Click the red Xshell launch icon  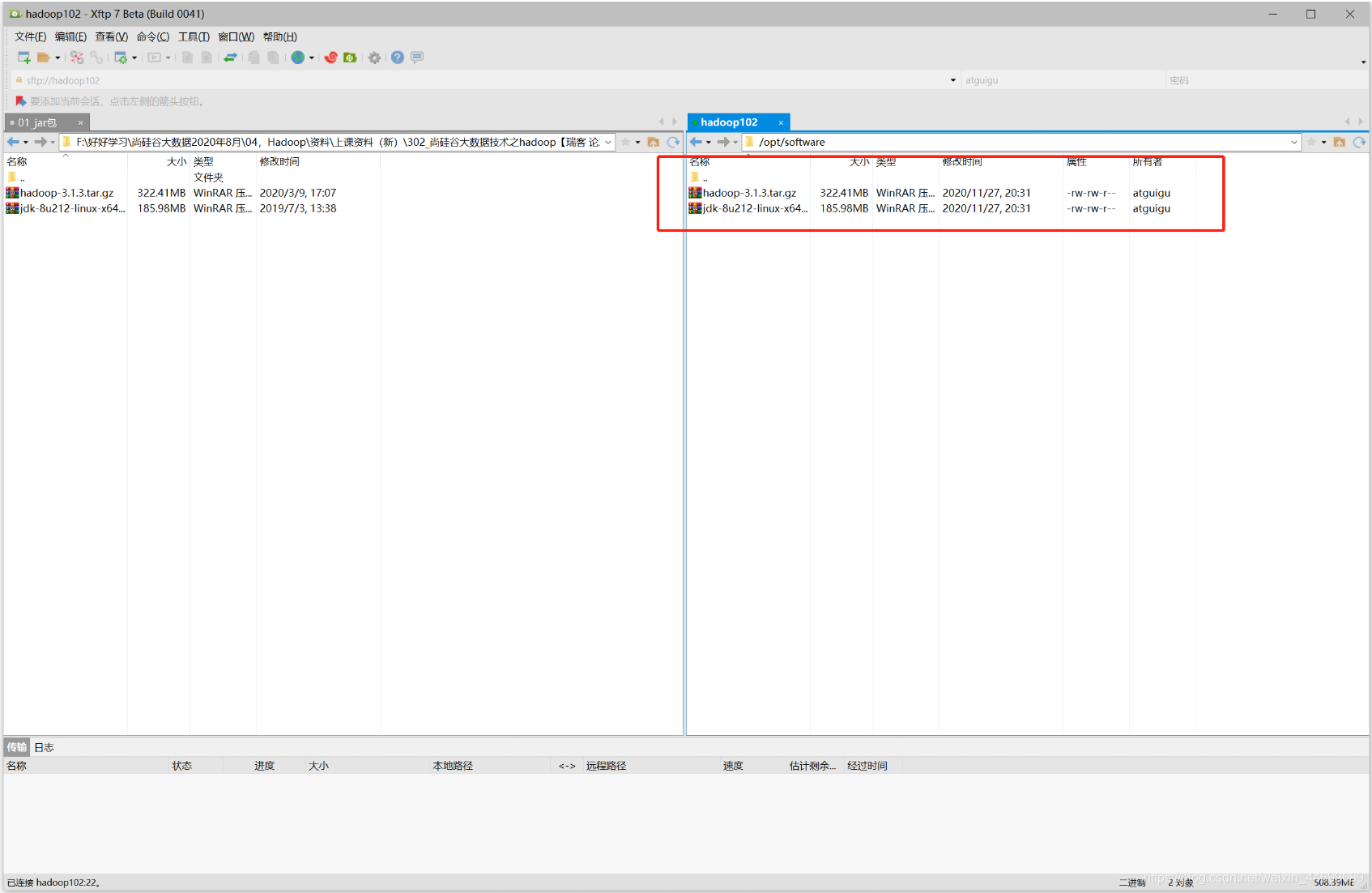click(x=331, y=58)
